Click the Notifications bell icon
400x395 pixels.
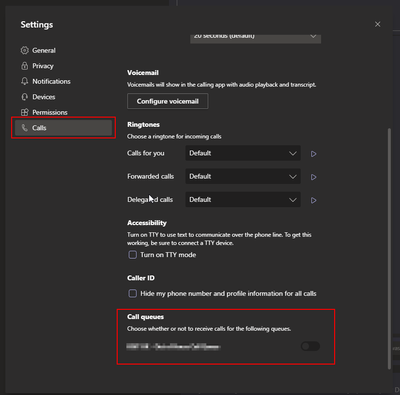(24, 81)
